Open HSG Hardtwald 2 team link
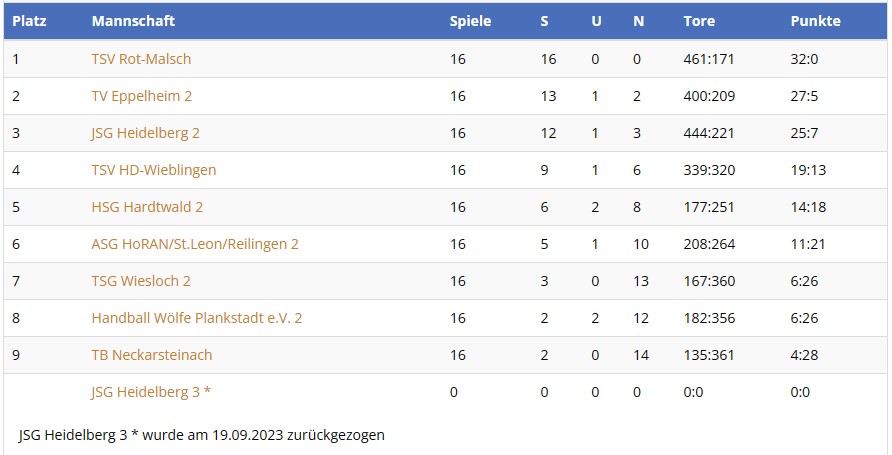This screenshot has width=892, height=455. pos(147,207)
